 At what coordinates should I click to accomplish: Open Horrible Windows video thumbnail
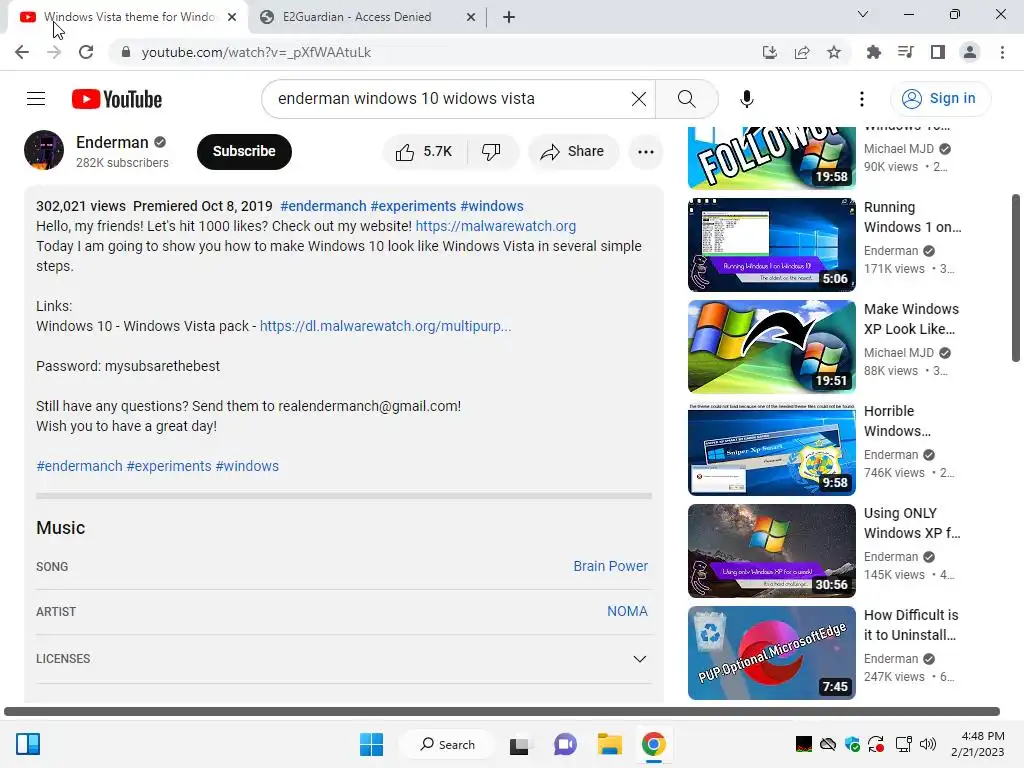pyautogui.click(x=771, y=449)
